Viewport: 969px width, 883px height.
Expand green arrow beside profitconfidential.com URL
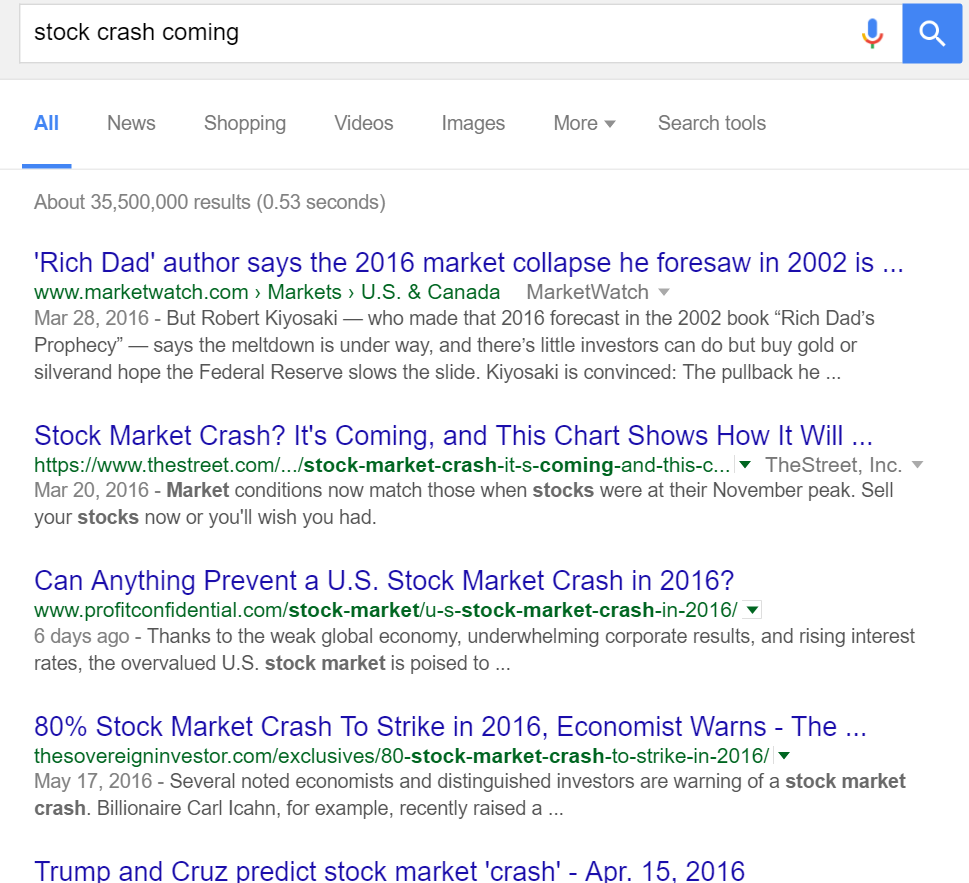coord(753,610)
